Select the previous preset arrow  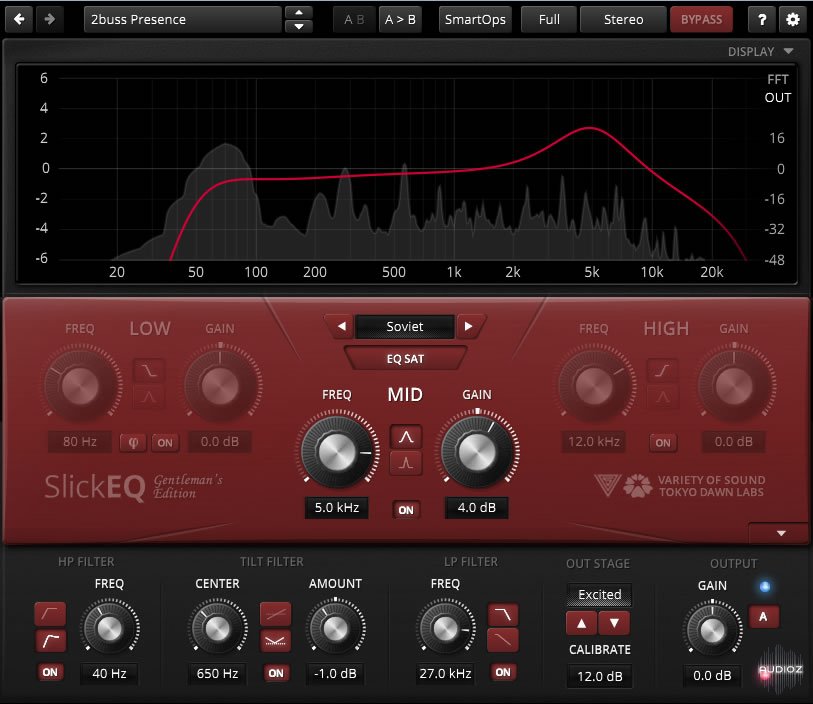tap(299, 12)
